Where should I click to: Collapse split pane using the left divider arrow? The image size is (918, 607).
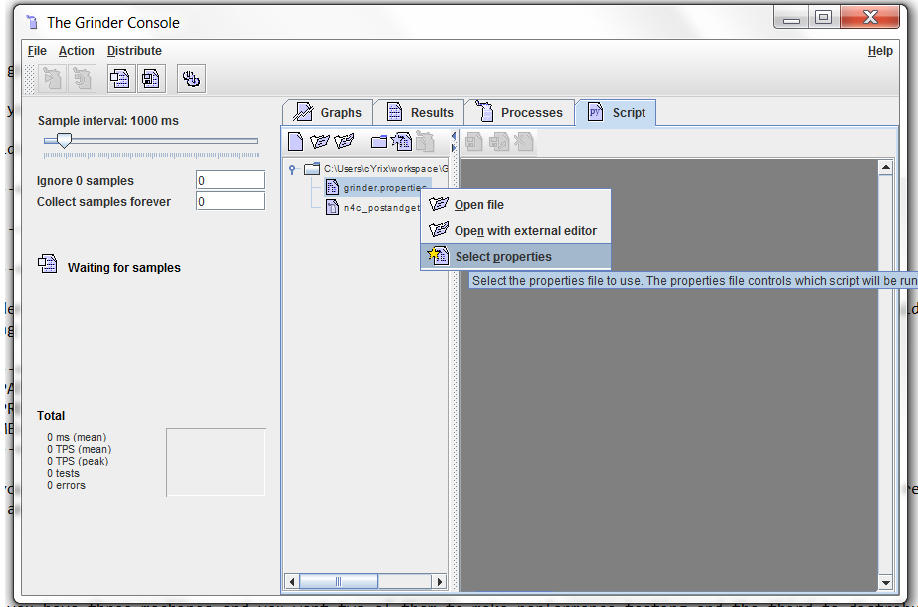pyautogui.click(x=454, y=136)
